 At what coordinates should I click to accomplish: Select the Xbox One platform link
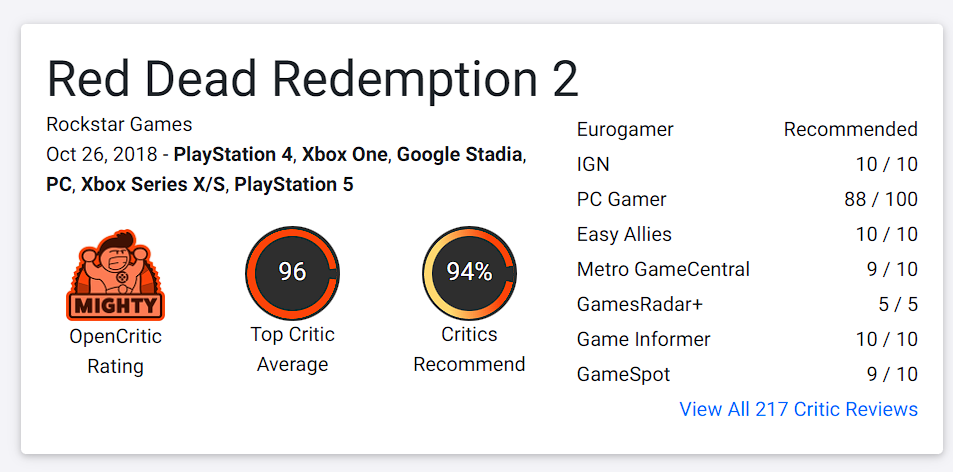click(345, 155)
